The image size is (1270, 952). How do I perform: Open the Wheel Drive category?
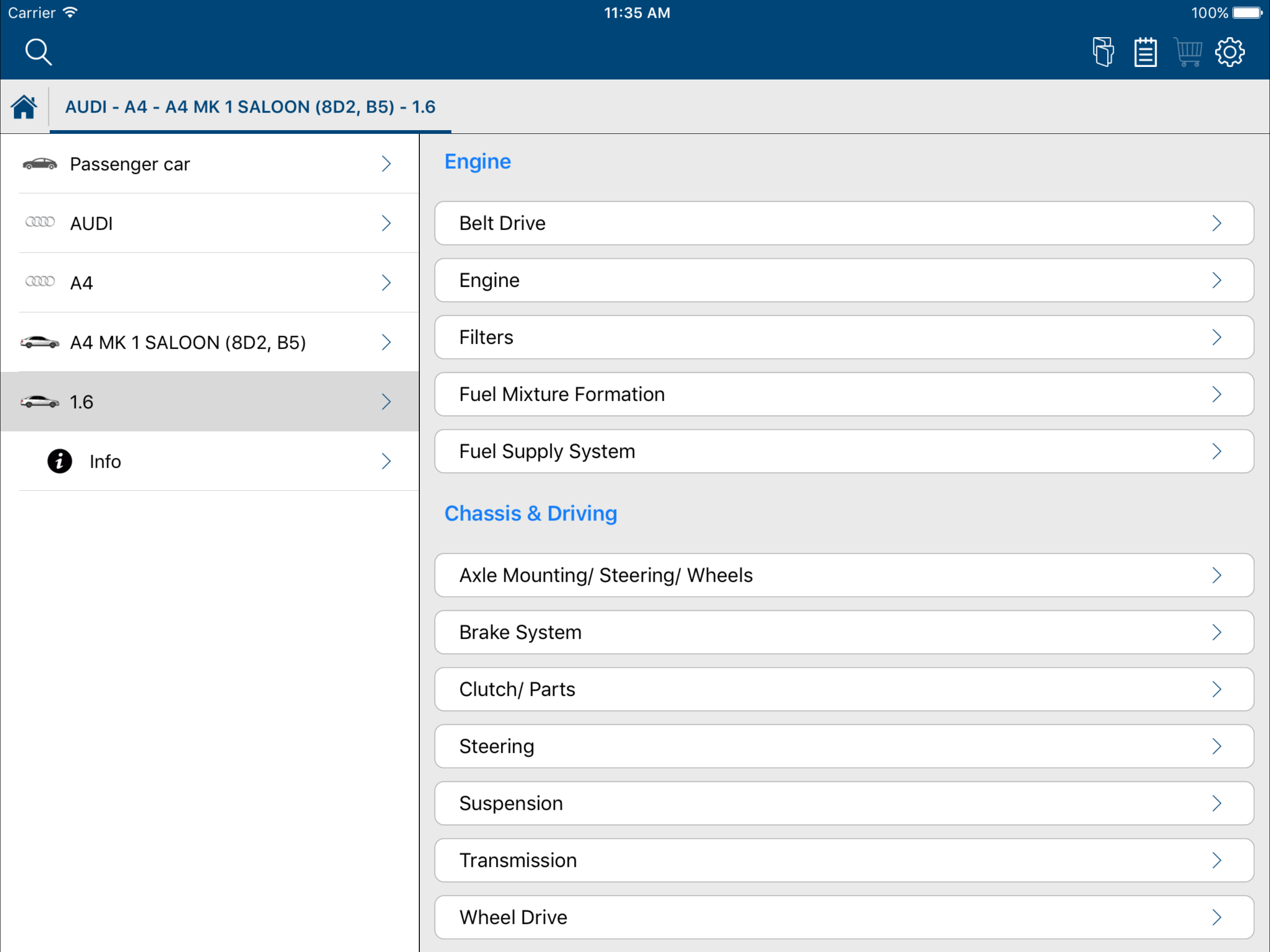click(x=844, y=918)
